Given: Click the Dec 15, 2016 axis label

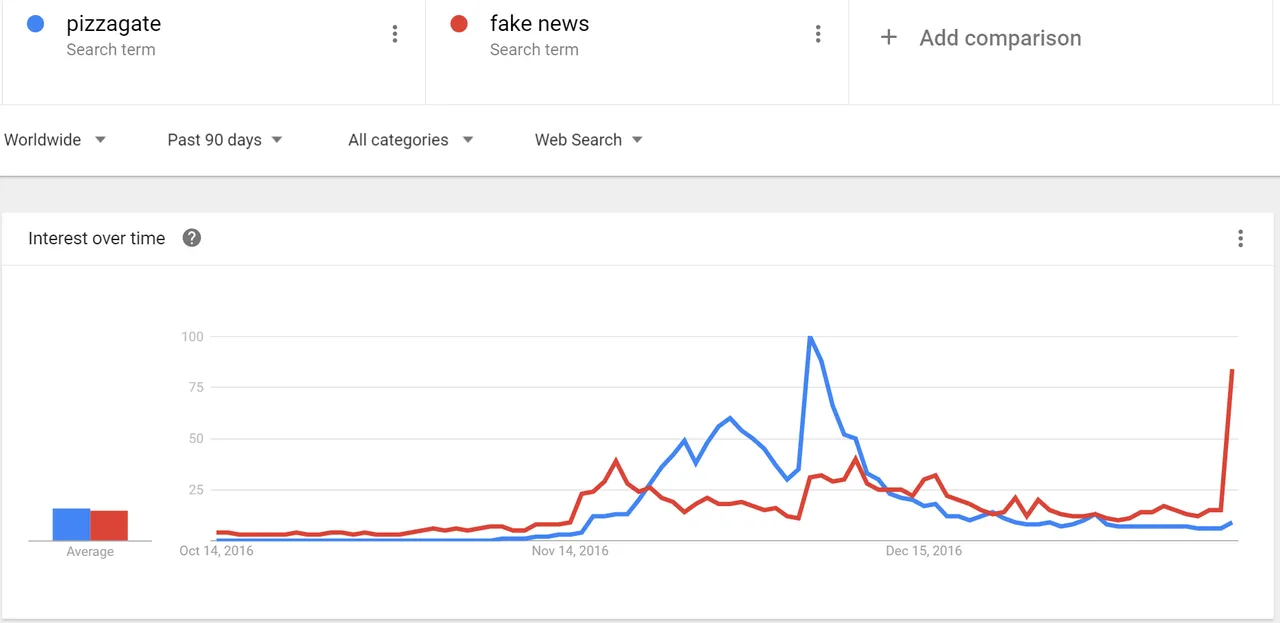Looking at the screenshot, I should click(x=924, y=551).
